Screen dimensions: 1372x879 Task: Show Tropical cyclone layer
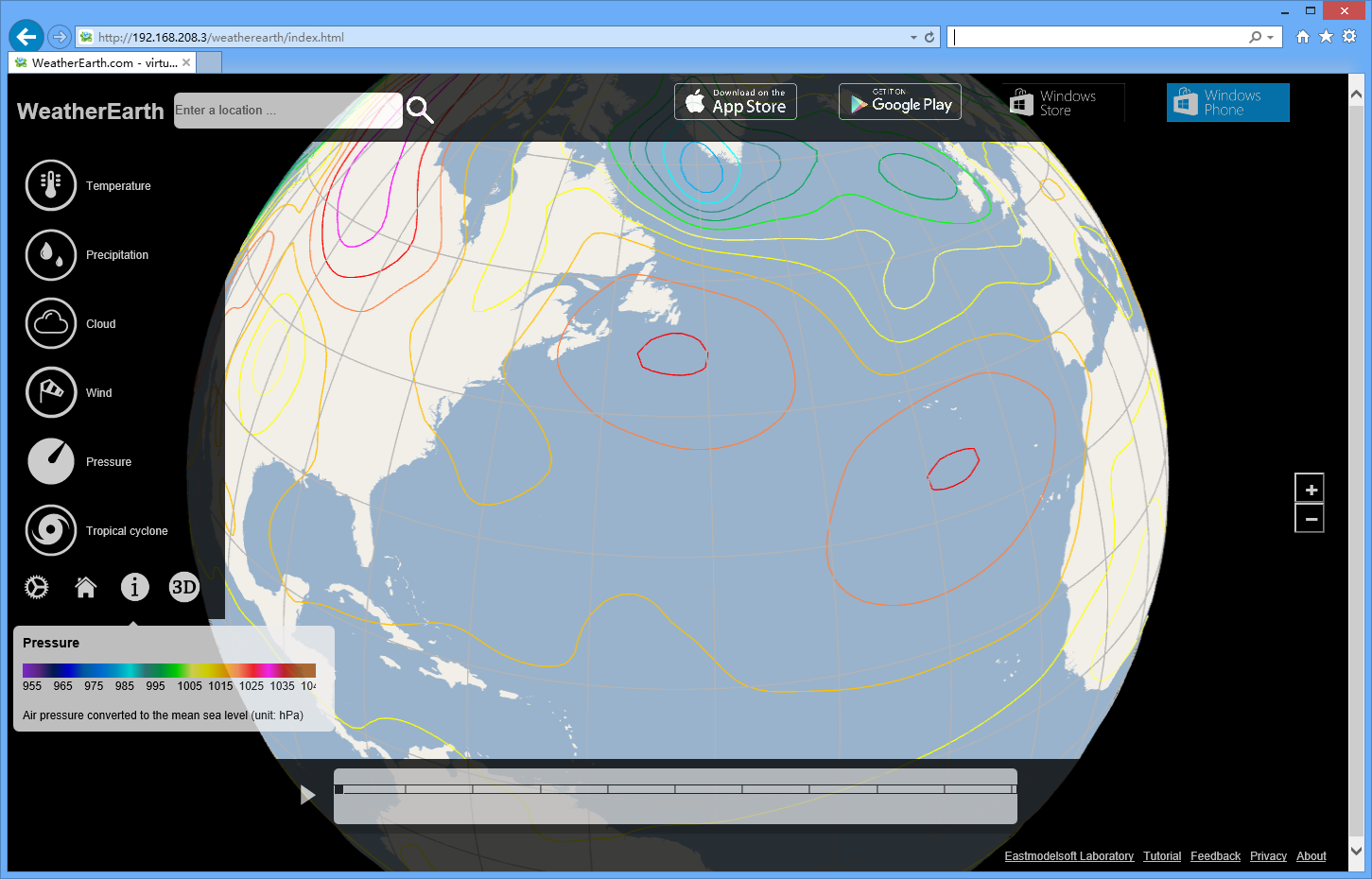click(x=51, y=530)
